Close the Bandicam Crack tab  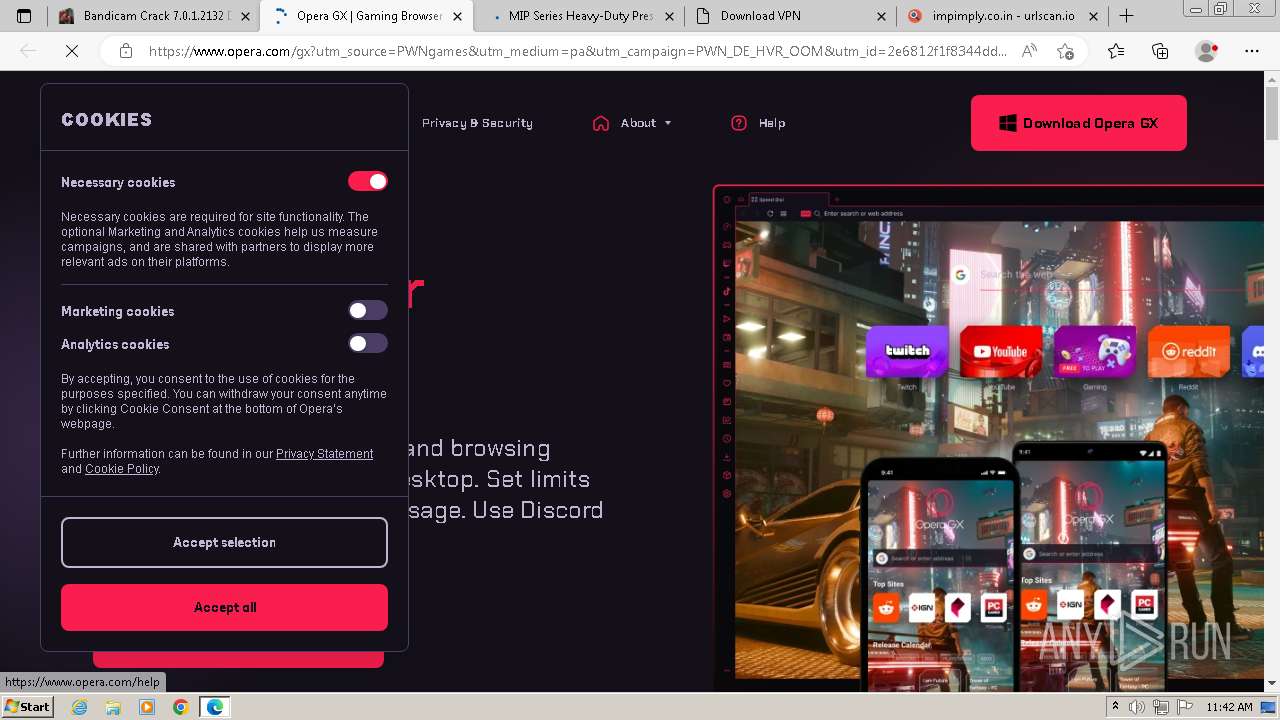pyautogui.click(x=245, y=16)
